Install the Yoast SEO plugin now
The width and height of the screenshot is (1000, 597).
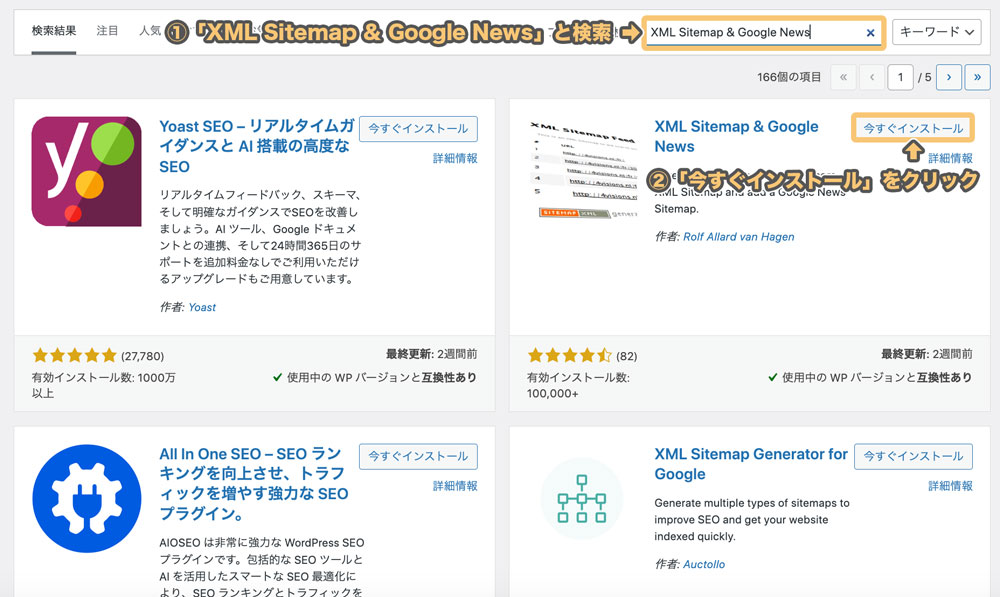pyautogui.click(x=418, y=129)
